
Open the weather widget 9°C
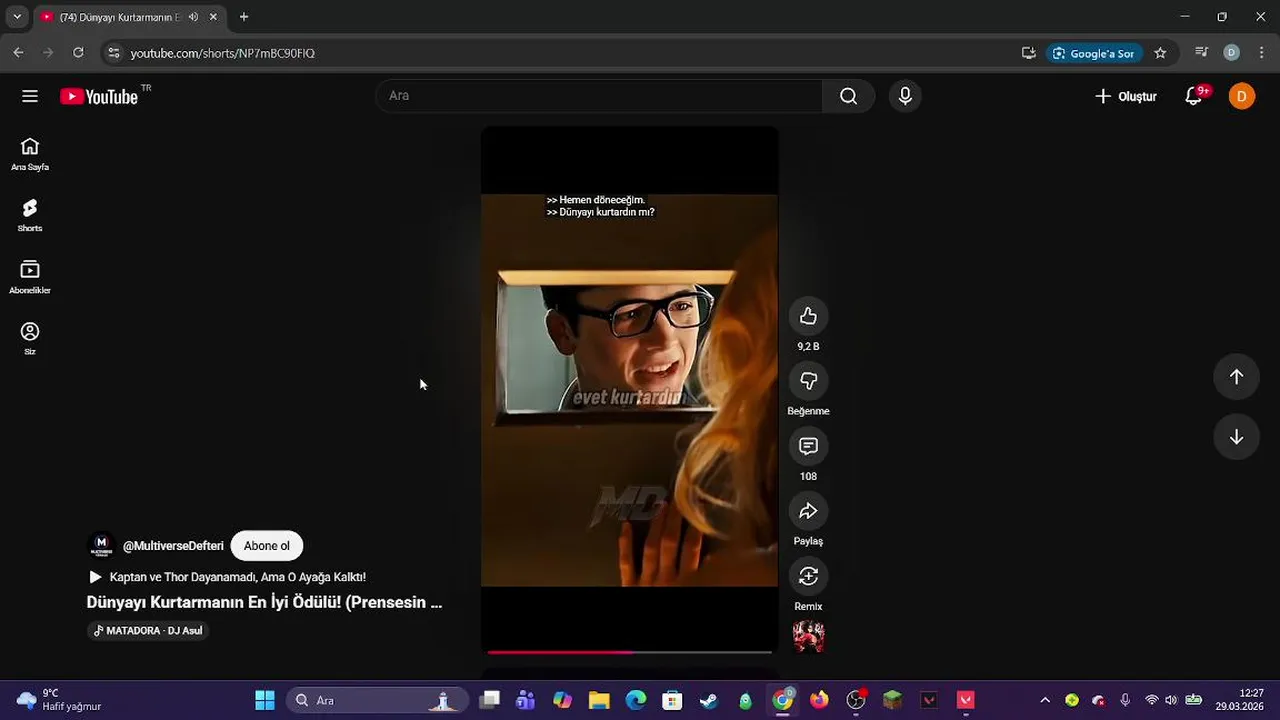coord(60,700)
